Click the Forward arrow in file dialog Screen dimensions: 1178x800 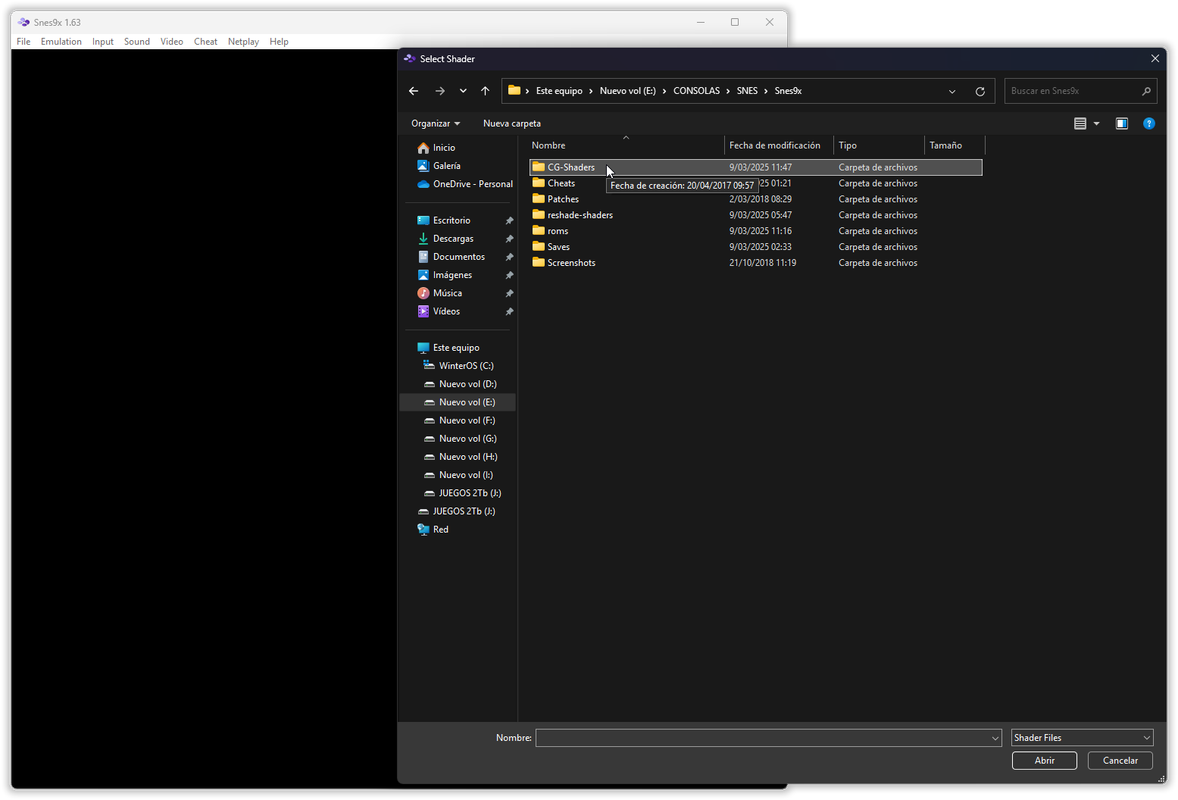coord(439,91)
